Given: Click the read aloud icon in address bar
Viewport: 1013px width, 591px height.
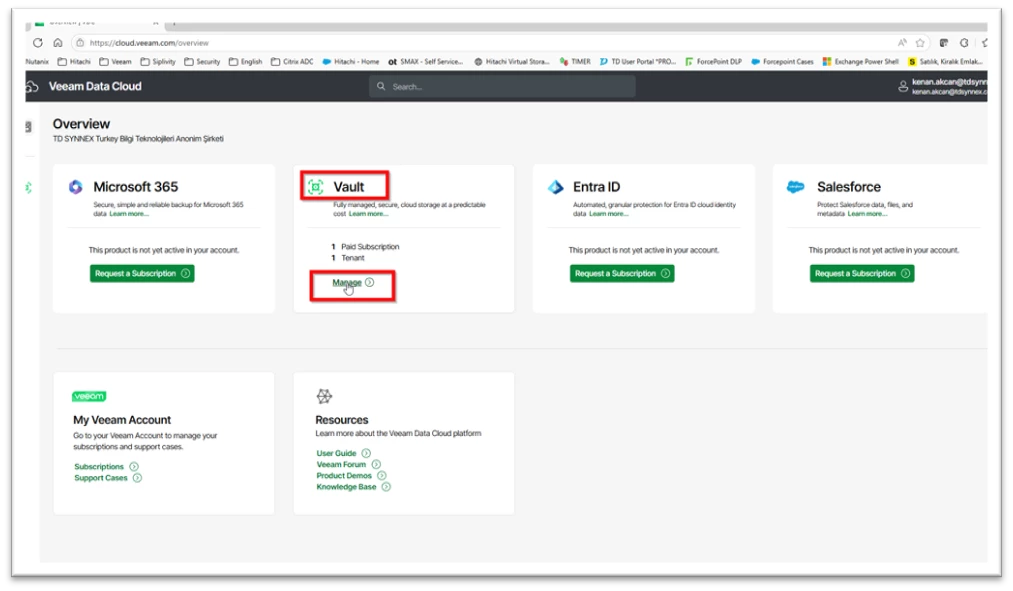Looking at the screenshot, I should 902,43.
